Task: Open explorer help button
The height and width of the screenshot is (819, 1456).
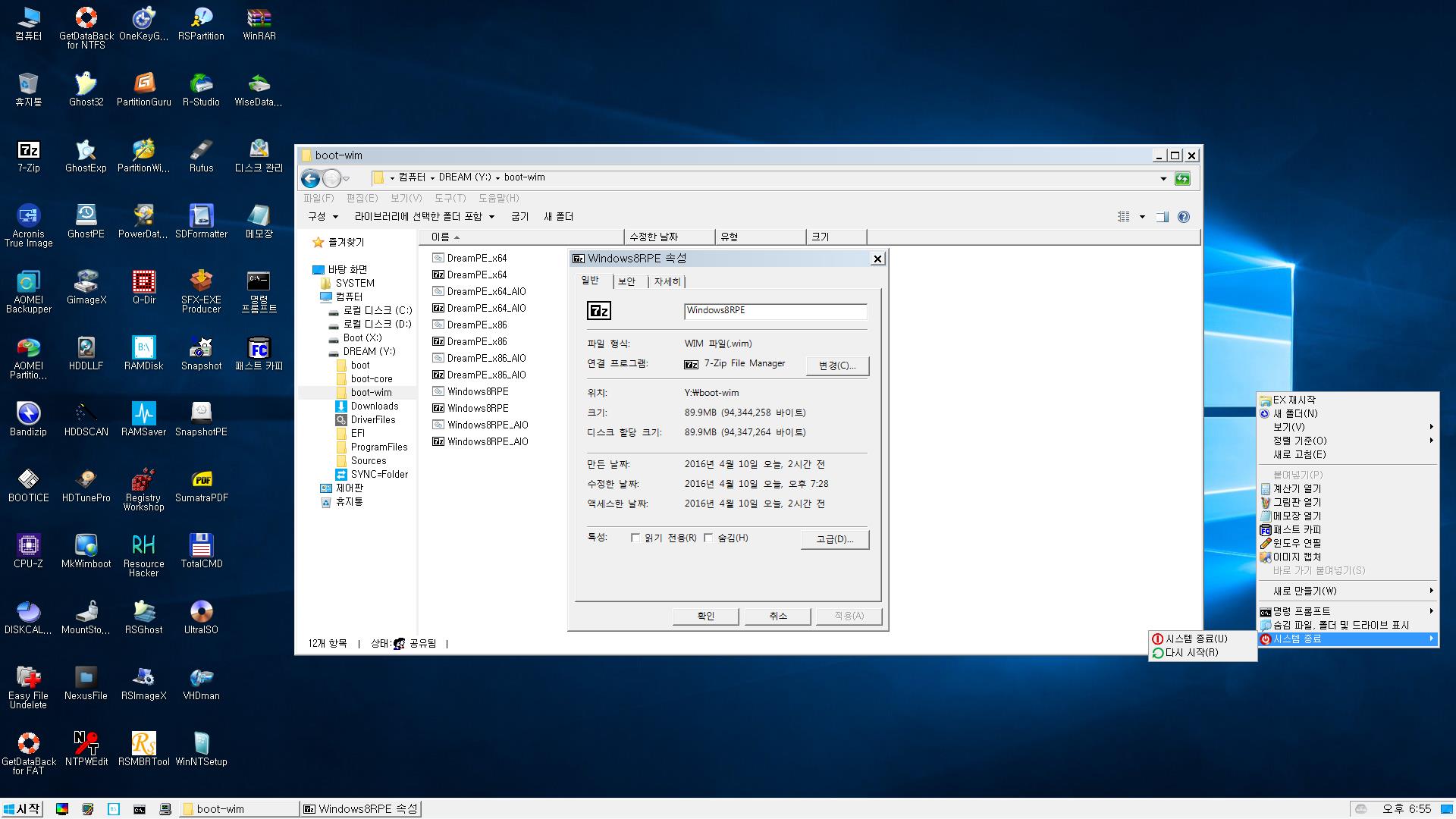Action: click(1184, 217)
